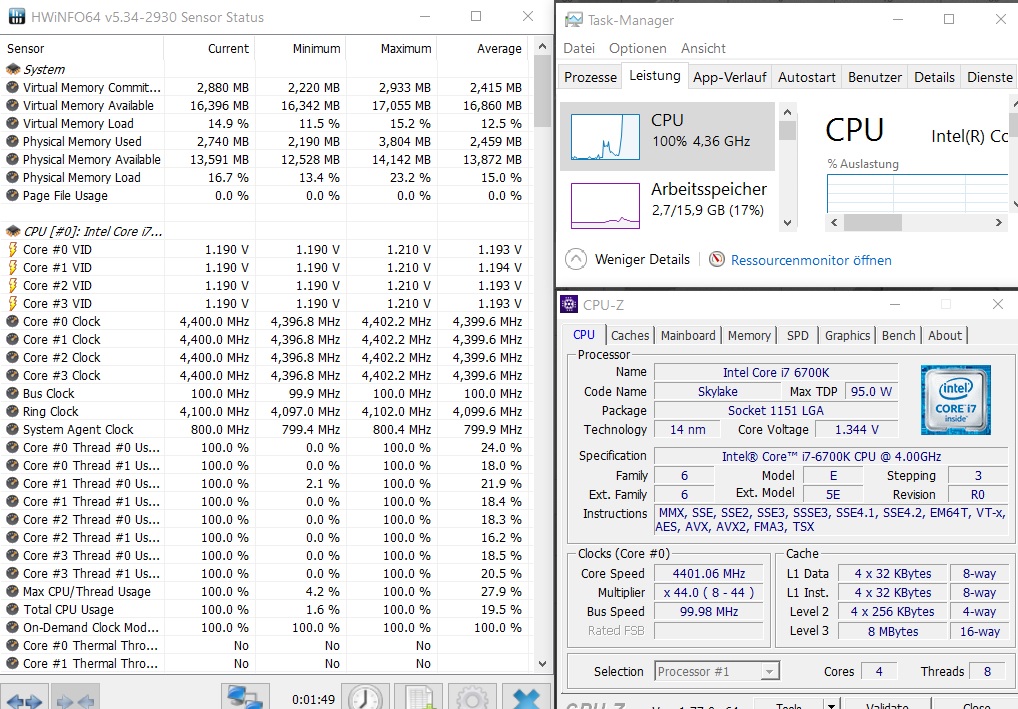Click the chip icon beside System group

pos(13,69)
